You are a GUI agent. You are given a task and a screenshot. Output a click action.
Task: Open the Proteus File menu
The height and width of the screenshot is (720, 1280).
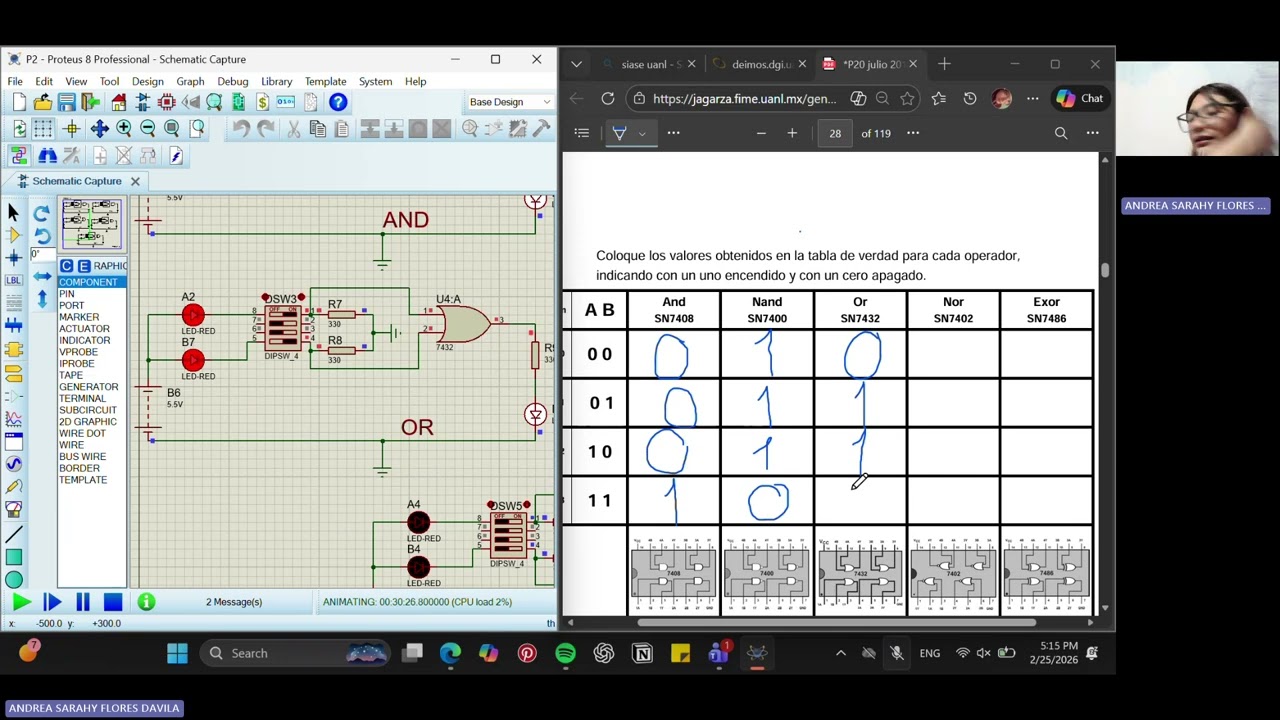click(15, 81)
